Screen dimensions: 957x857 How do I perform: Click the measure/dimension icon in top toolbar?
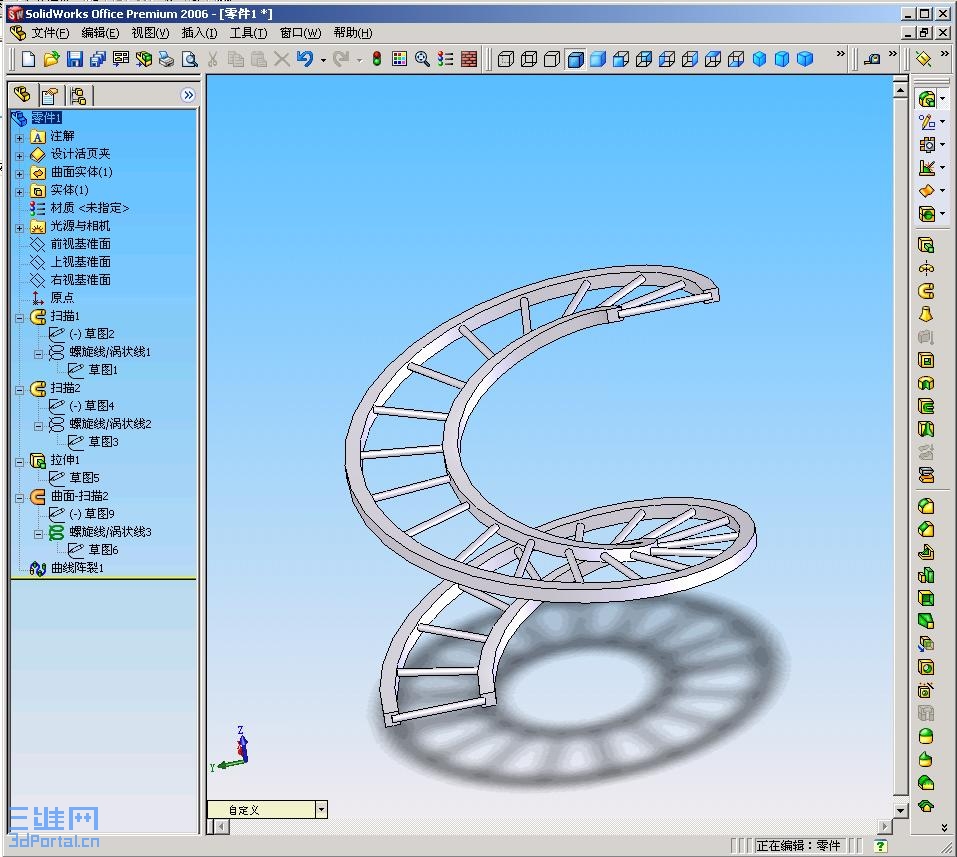pos(872,59)
